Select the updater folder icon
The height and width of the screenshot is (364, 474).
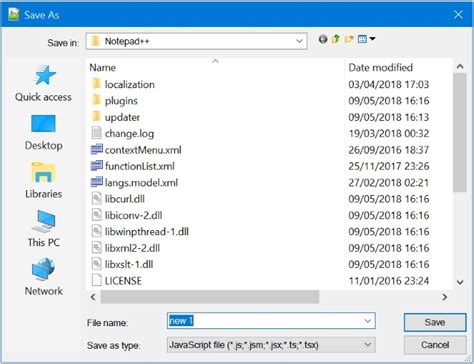[96, 117]
